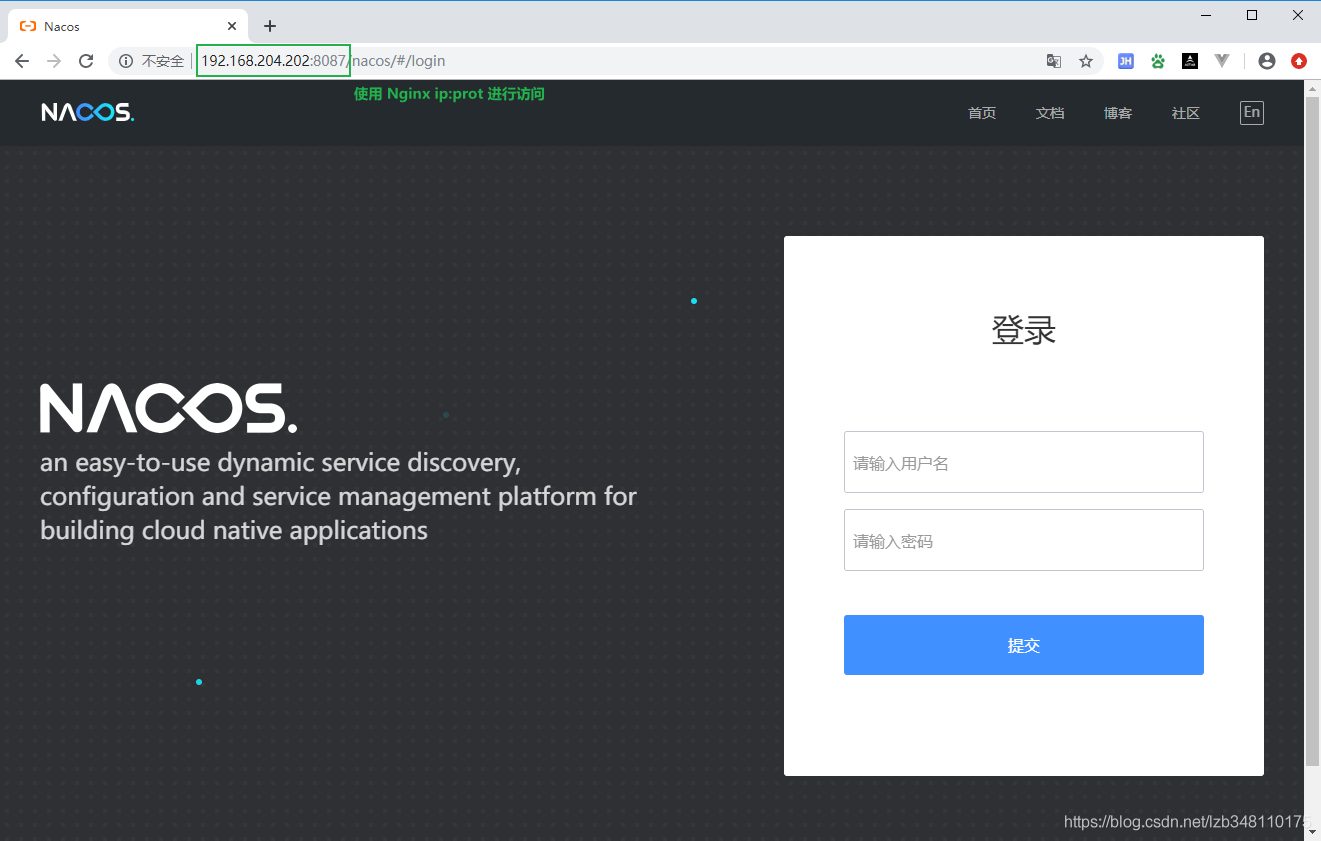Image resolution: width=1321 pixels, height=841 pixels.
Task: Open the 社区 community link
Action: 1186,113
